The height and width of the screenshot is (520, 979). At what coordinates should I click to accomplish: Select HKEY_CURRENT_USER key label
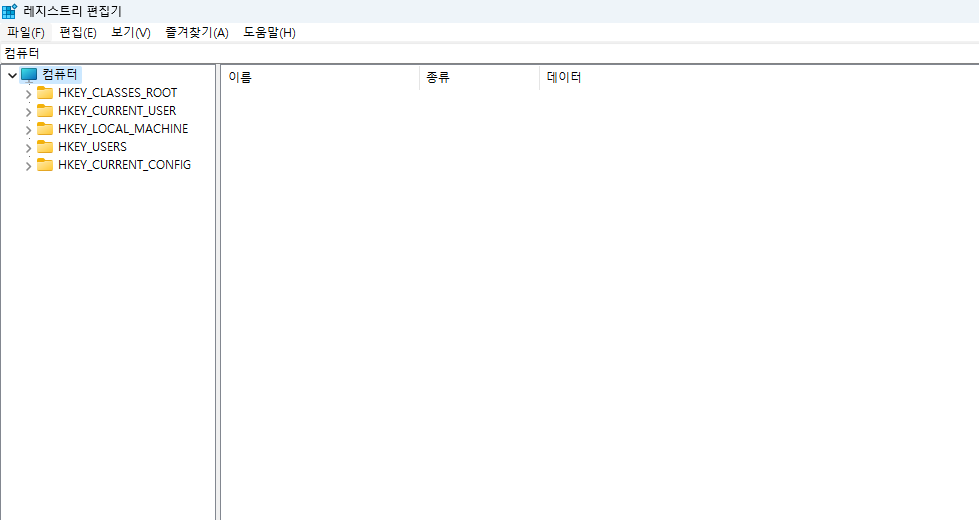[x=117, y=111]
